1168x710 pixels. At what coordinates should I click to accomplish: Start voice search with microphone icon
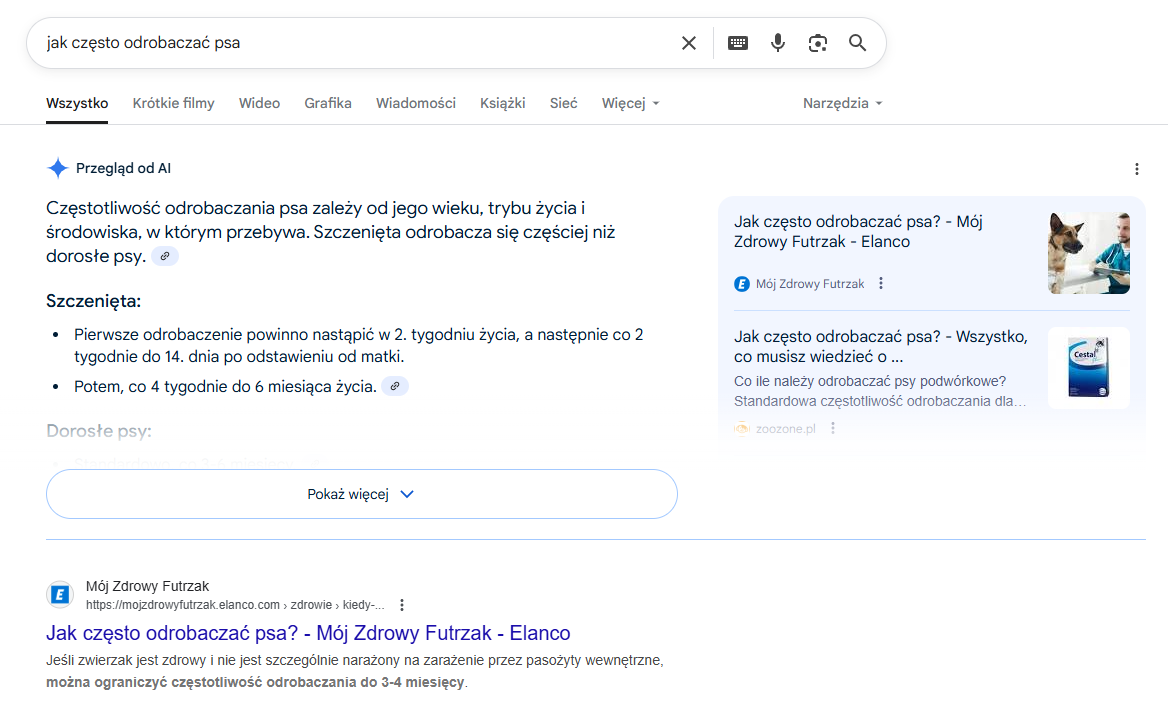tap(778, 43)
